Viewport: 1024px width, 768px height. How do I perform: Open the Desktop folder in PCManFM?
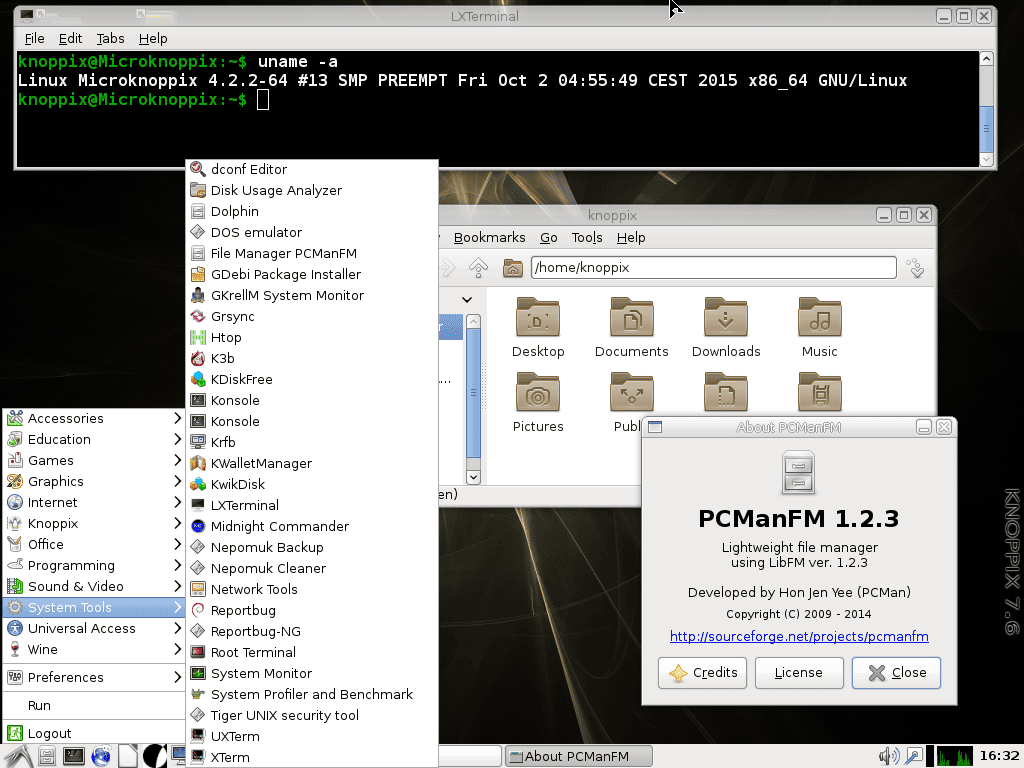pos(537,327)
